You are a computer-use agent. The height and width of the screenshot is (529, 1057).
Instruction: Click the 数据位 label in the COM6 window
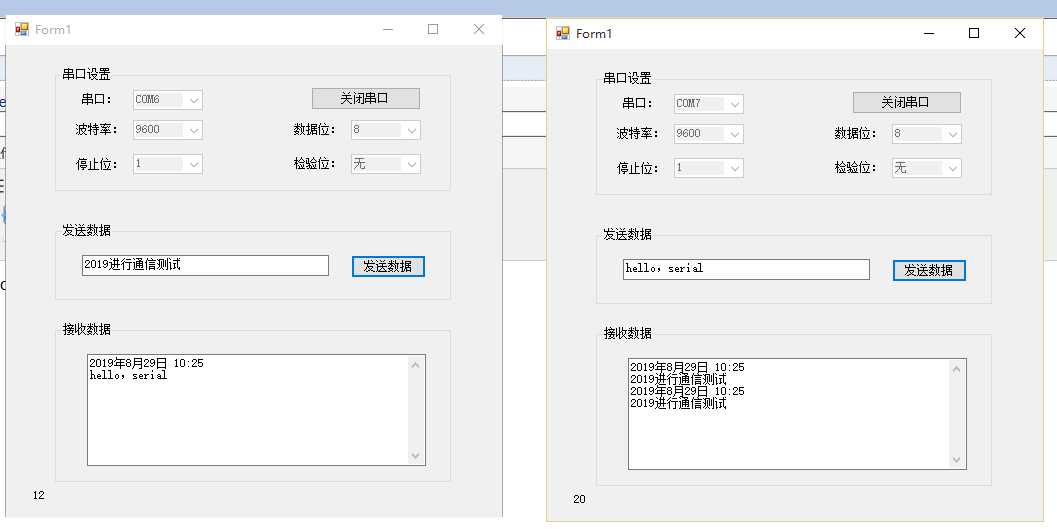tap(314, 129)
